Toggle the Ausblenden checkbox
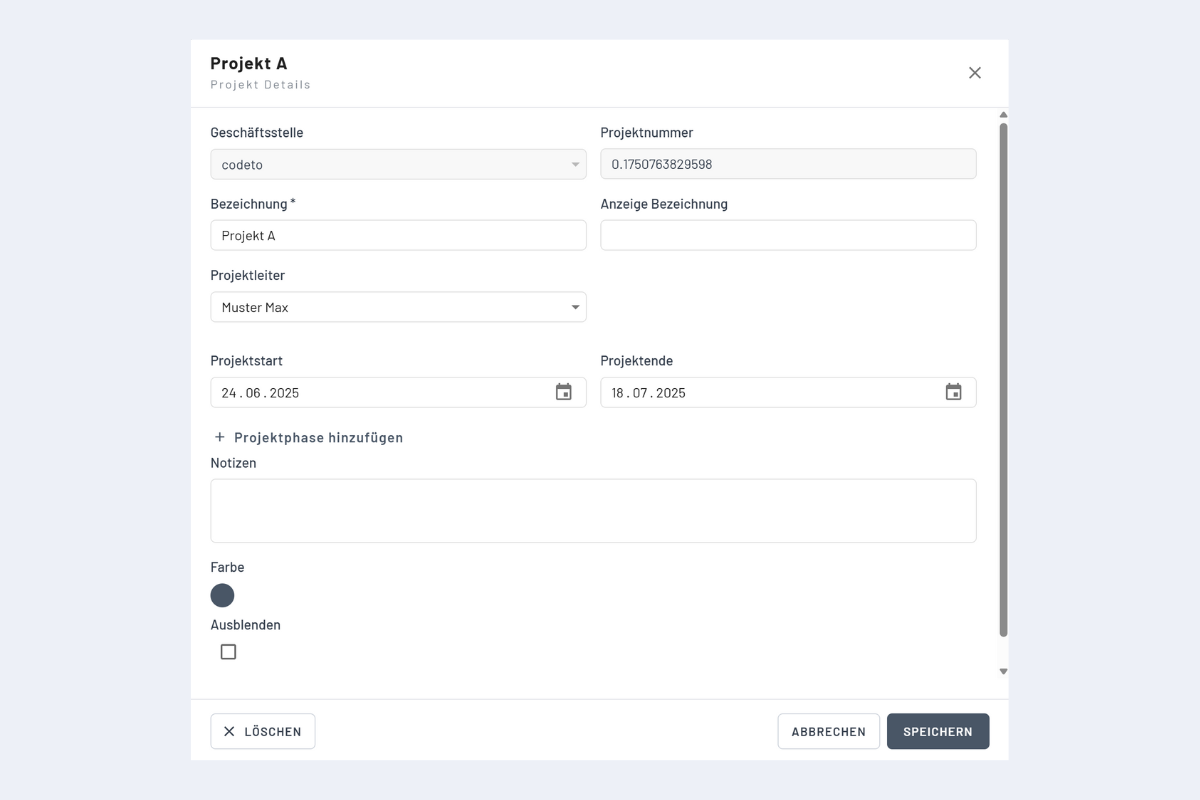The height and width of the screenshot is (800, 1200). coord(228,652)
